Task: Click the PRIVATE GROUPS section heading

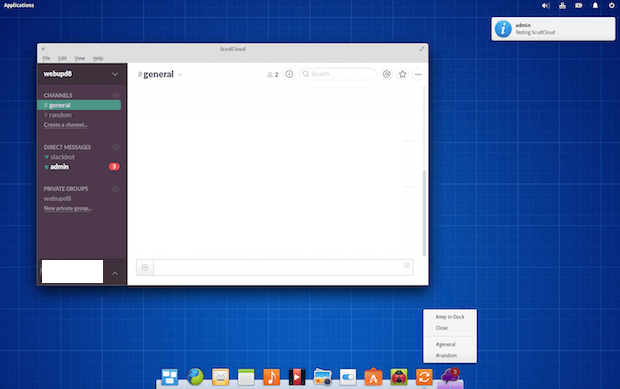Action: click(66, 189)
